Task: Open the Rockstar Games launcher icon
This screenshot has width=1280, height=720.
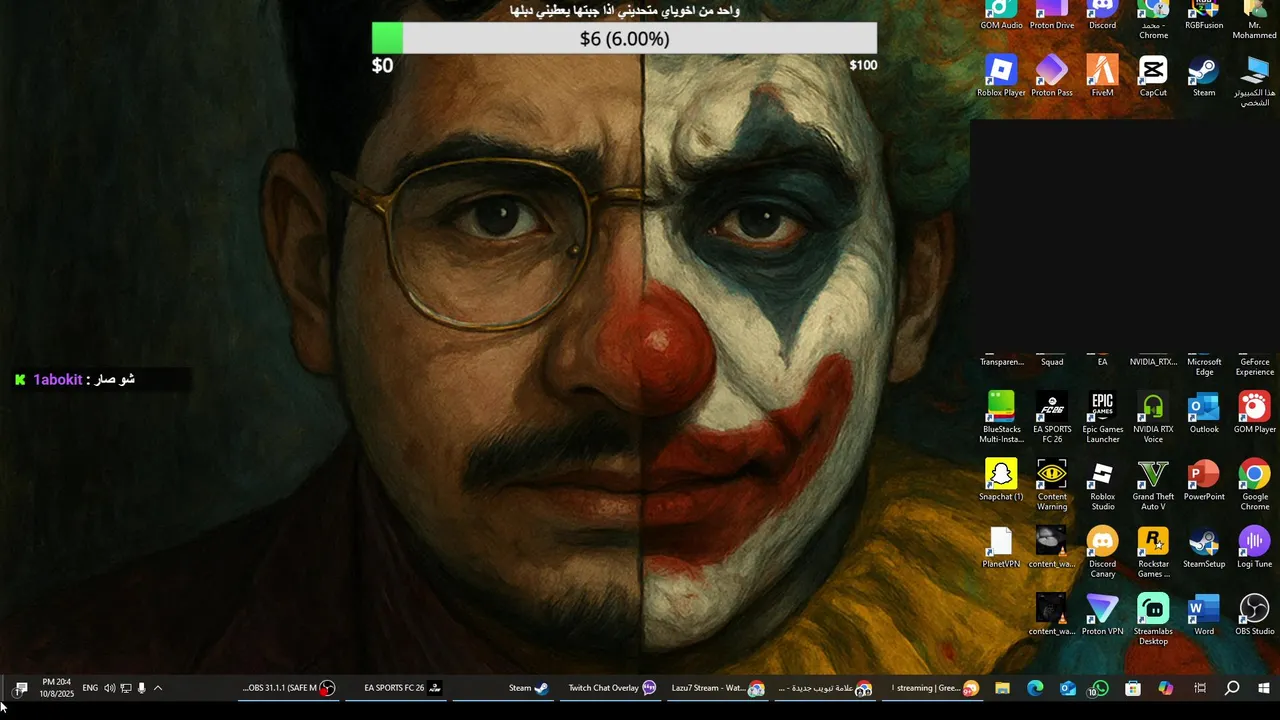Action: (1153, 552)
